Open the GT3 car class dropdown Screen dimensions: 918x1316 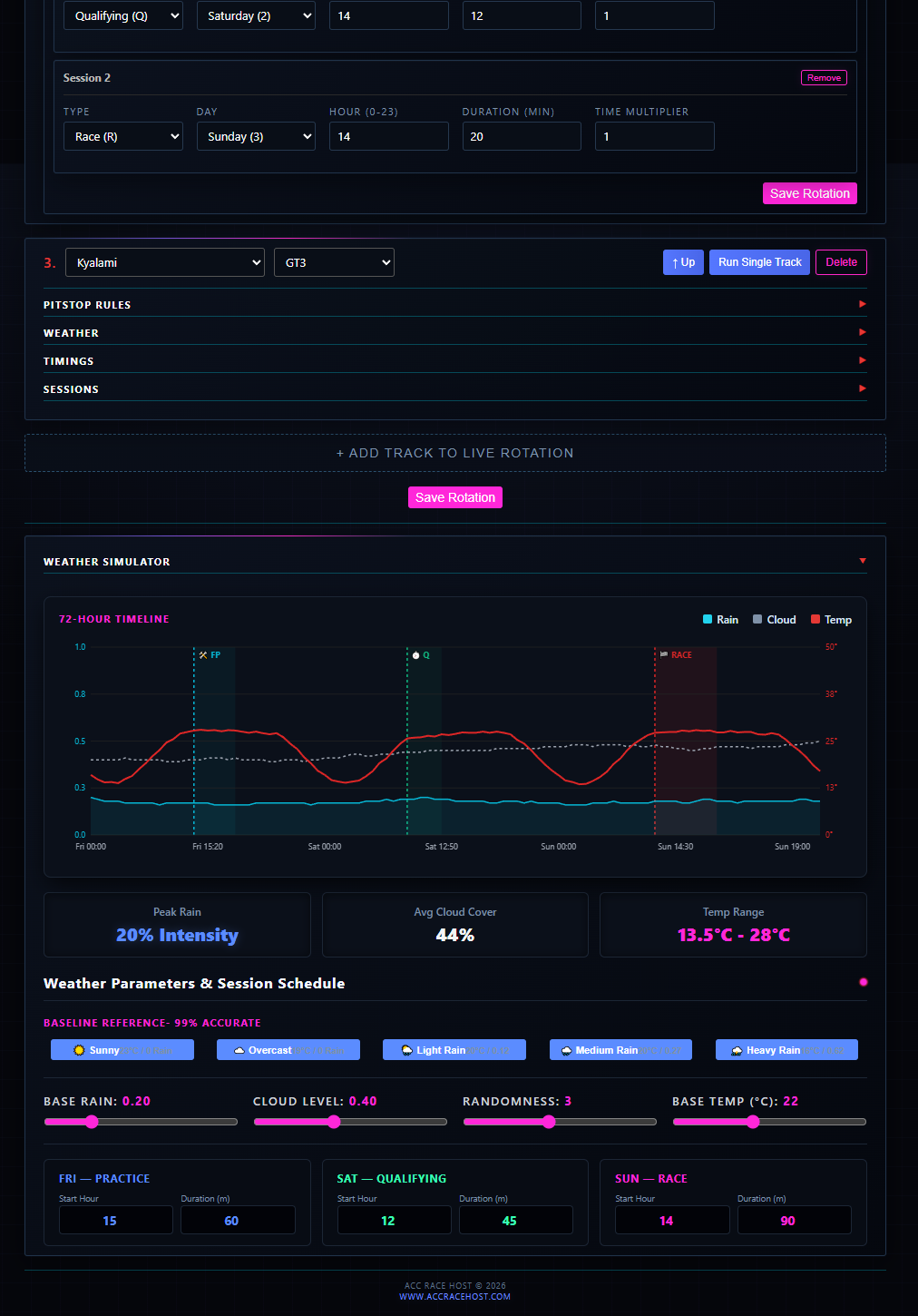point(334,262)
